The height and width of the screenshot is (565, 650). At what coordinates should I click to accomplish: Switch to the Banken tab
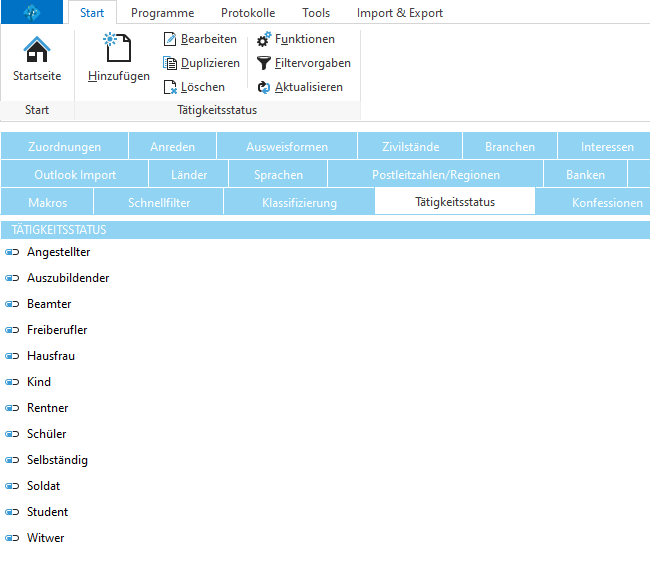(x=585, y=174)
